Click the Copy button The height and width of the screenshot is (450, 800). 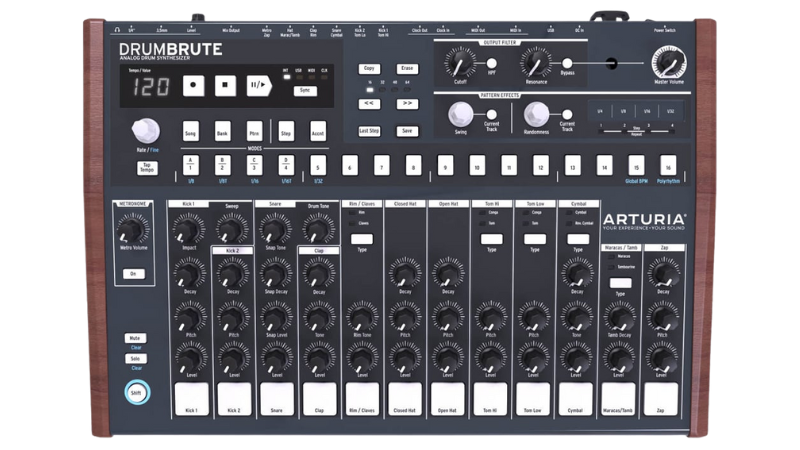pos(369,69)
